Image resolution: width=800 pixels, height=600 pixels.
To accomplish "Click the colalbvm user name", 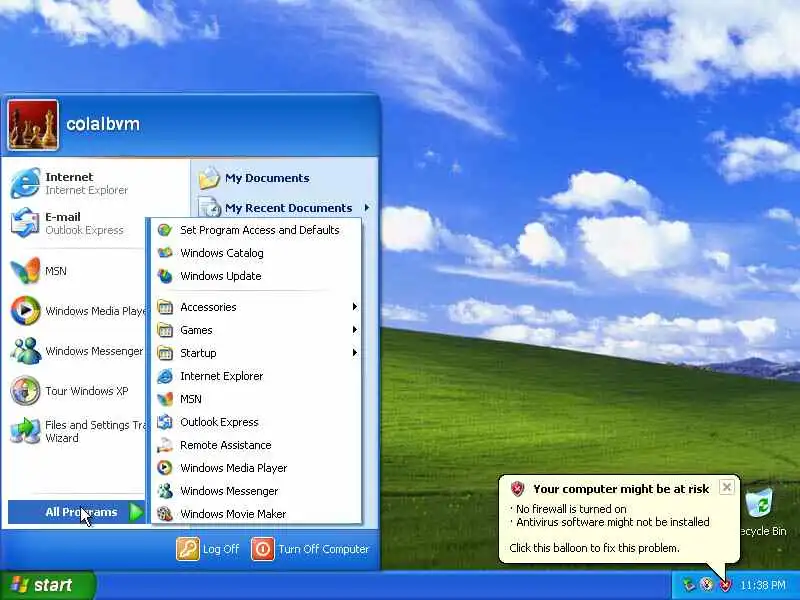I will pos(103,124).
